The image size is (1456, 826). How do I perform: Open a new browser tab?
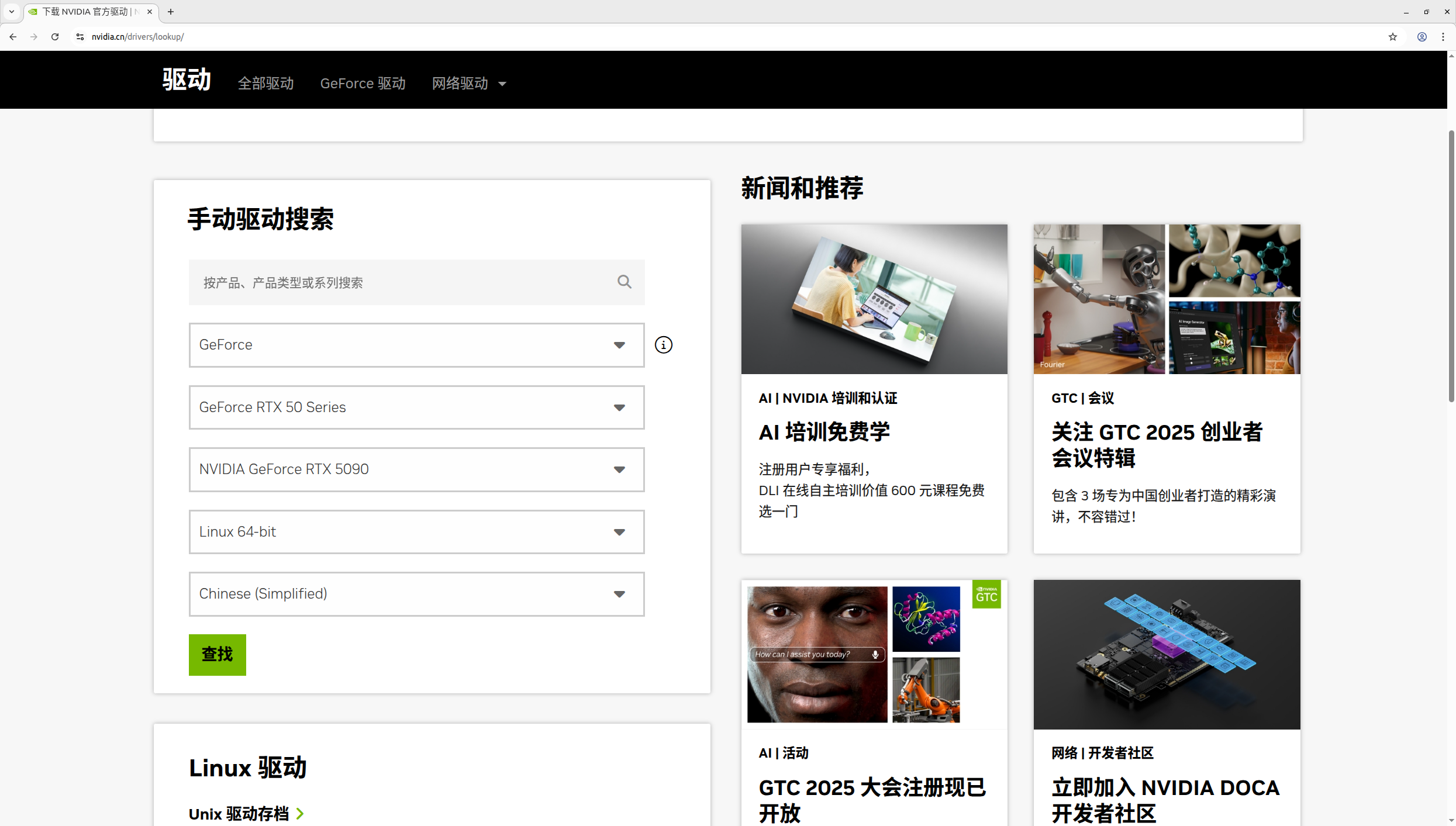171,12
